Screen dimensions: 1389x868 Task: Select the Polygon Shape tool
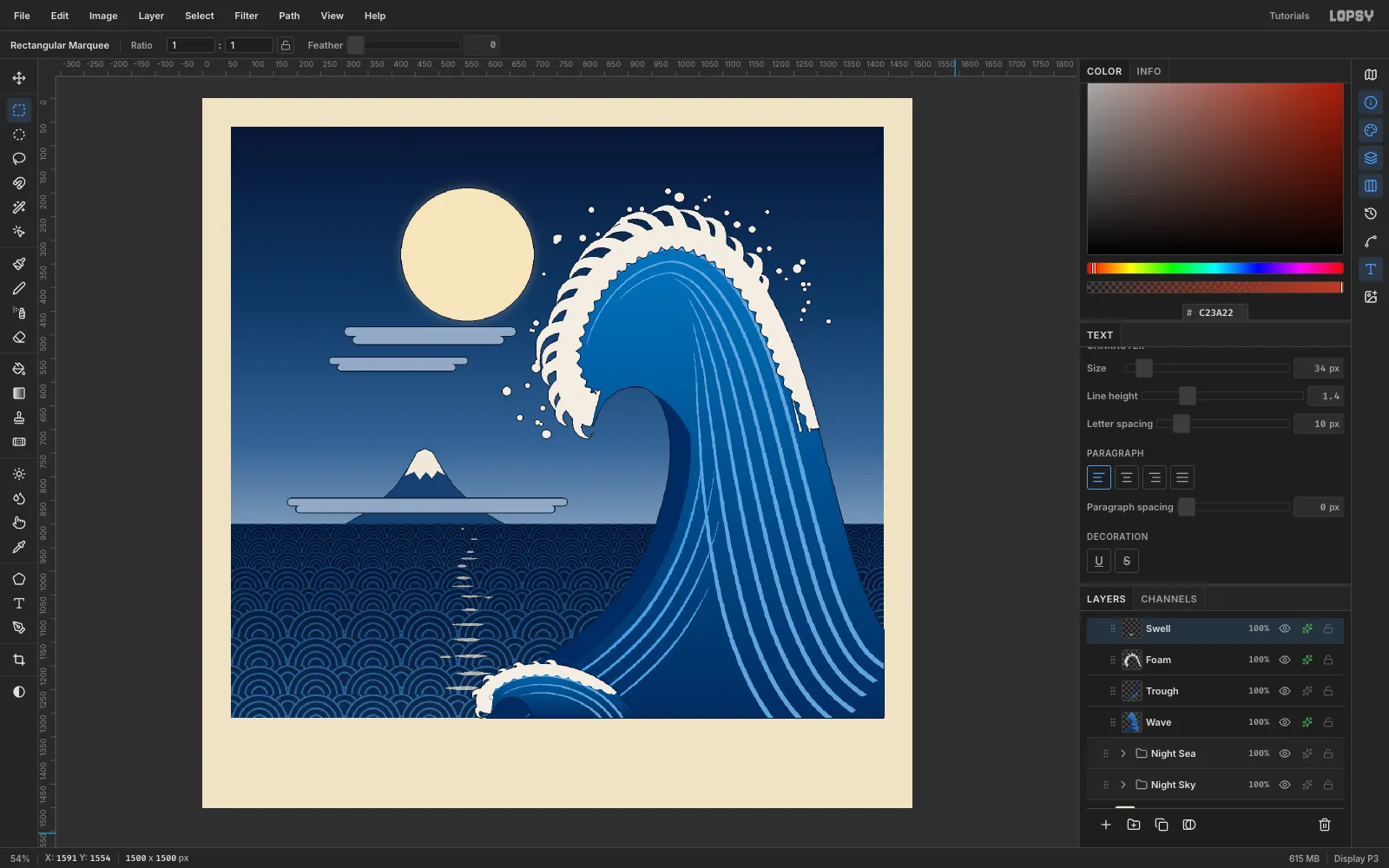pyautogui.click(x=19, y=579)
